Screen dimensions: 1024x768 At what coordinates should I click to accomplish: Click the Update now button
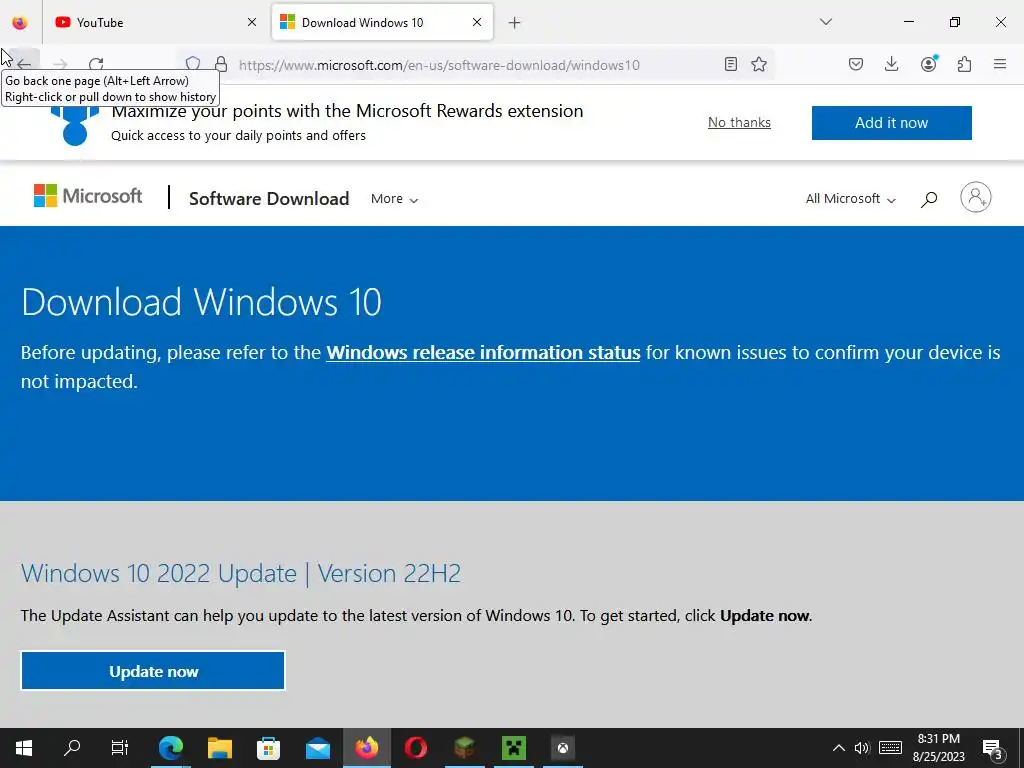point(153,671)
